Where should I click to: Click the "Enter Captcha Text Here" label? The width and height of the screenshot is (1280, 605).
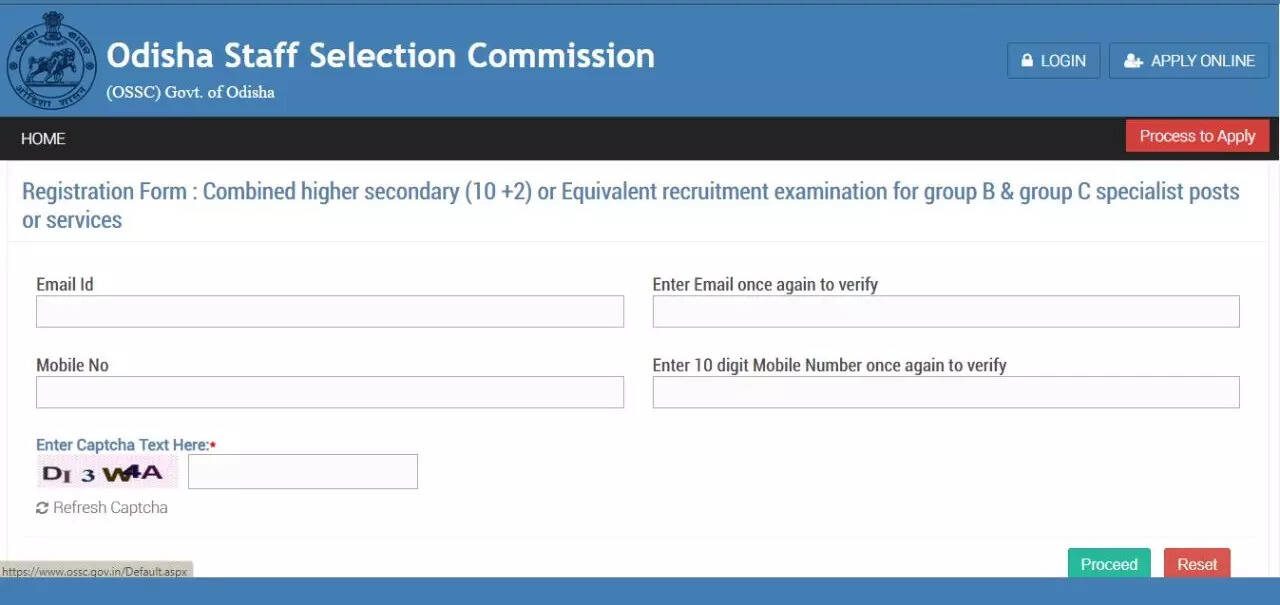point(123,445)
